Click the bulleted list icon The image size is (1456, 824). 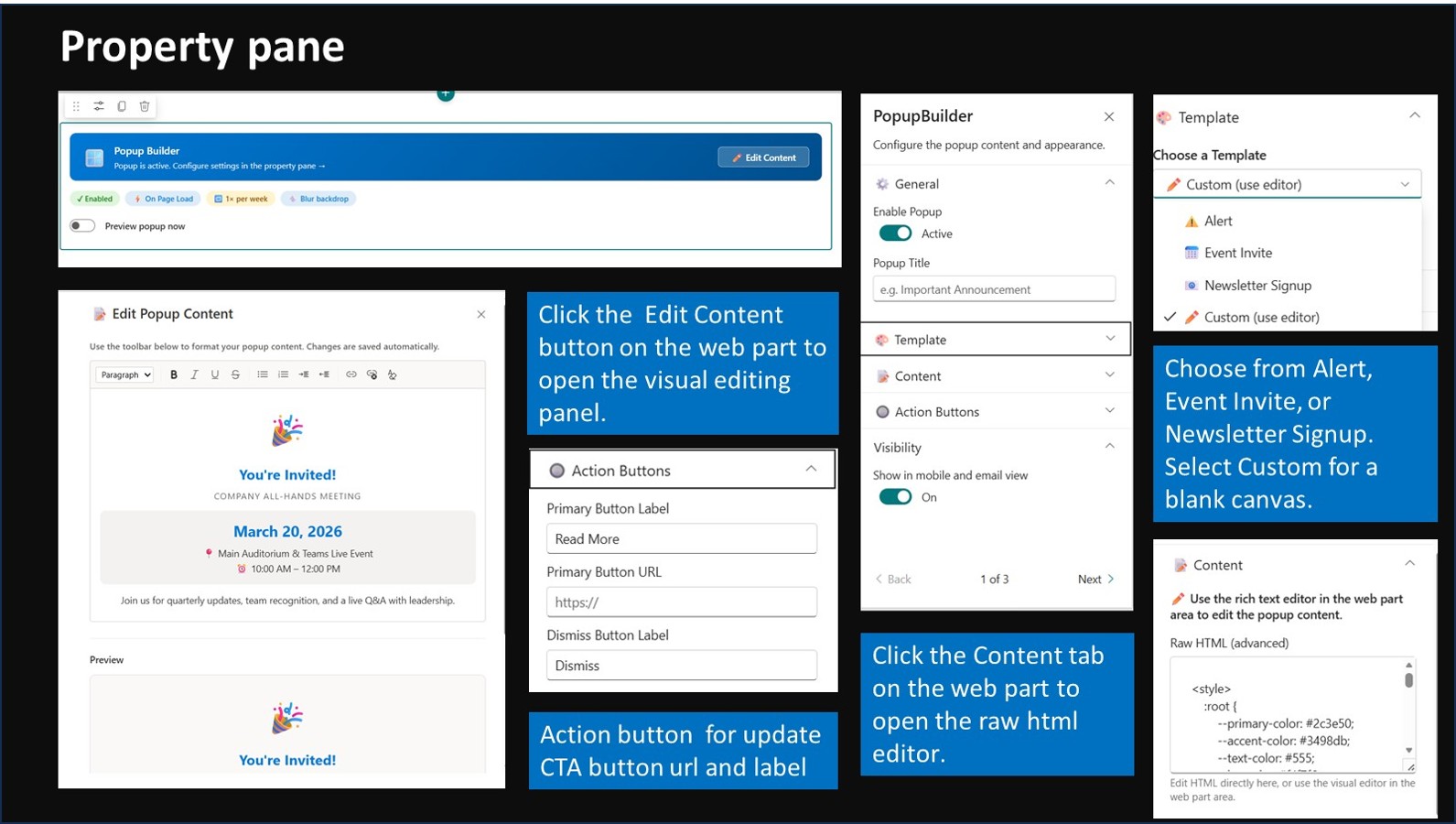[x=263, y=374]
